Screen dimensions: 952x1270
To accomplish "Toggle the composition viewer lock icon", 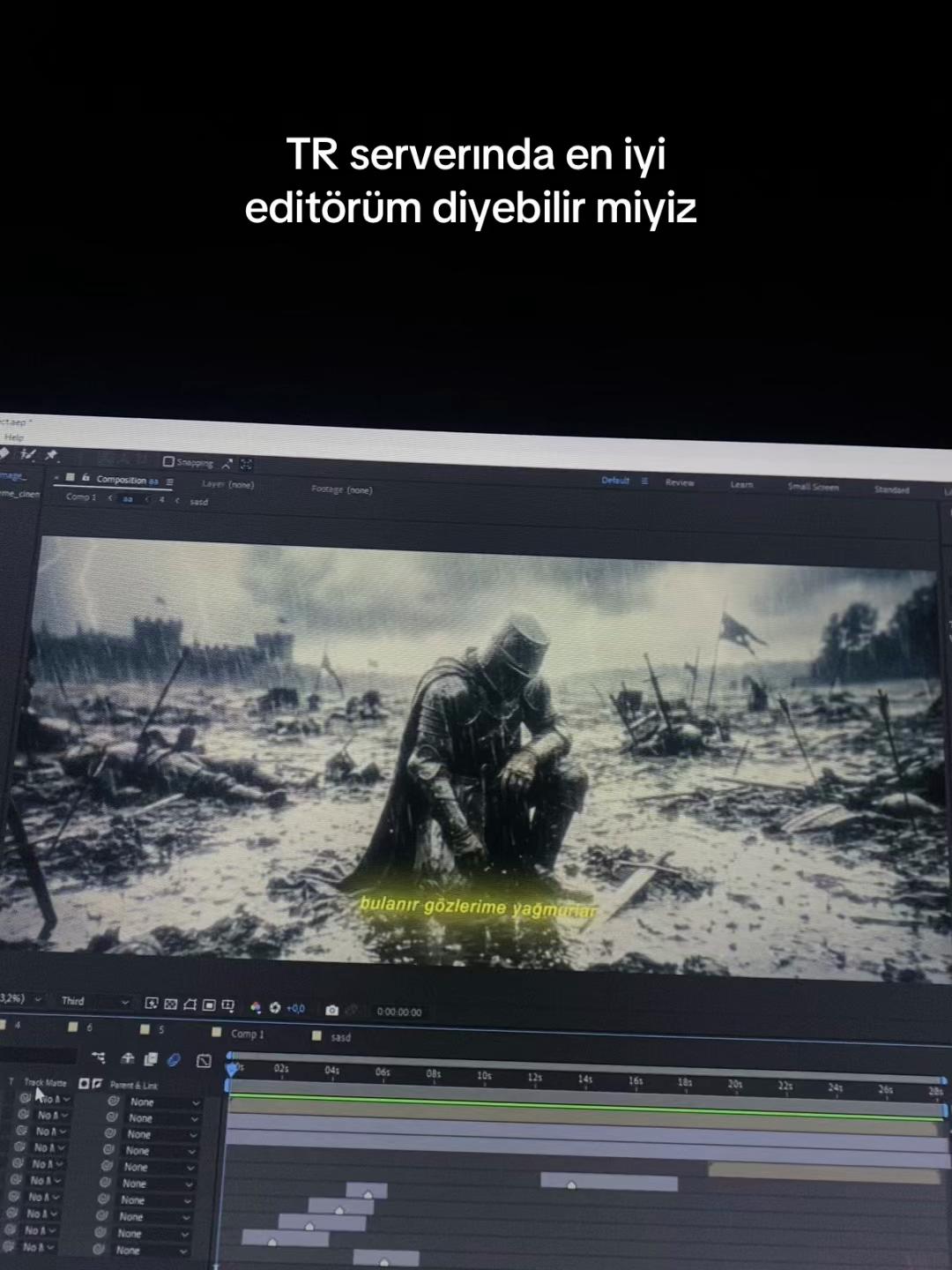I will click(86, 477).
